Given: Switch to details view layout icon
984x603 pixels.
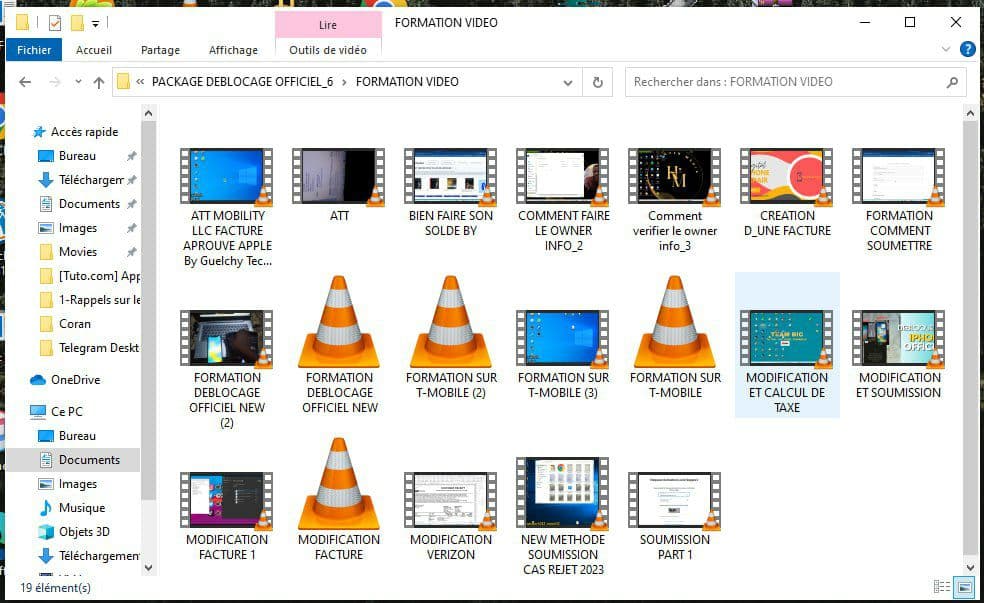Looking at the screenshot, I should 941,587.
